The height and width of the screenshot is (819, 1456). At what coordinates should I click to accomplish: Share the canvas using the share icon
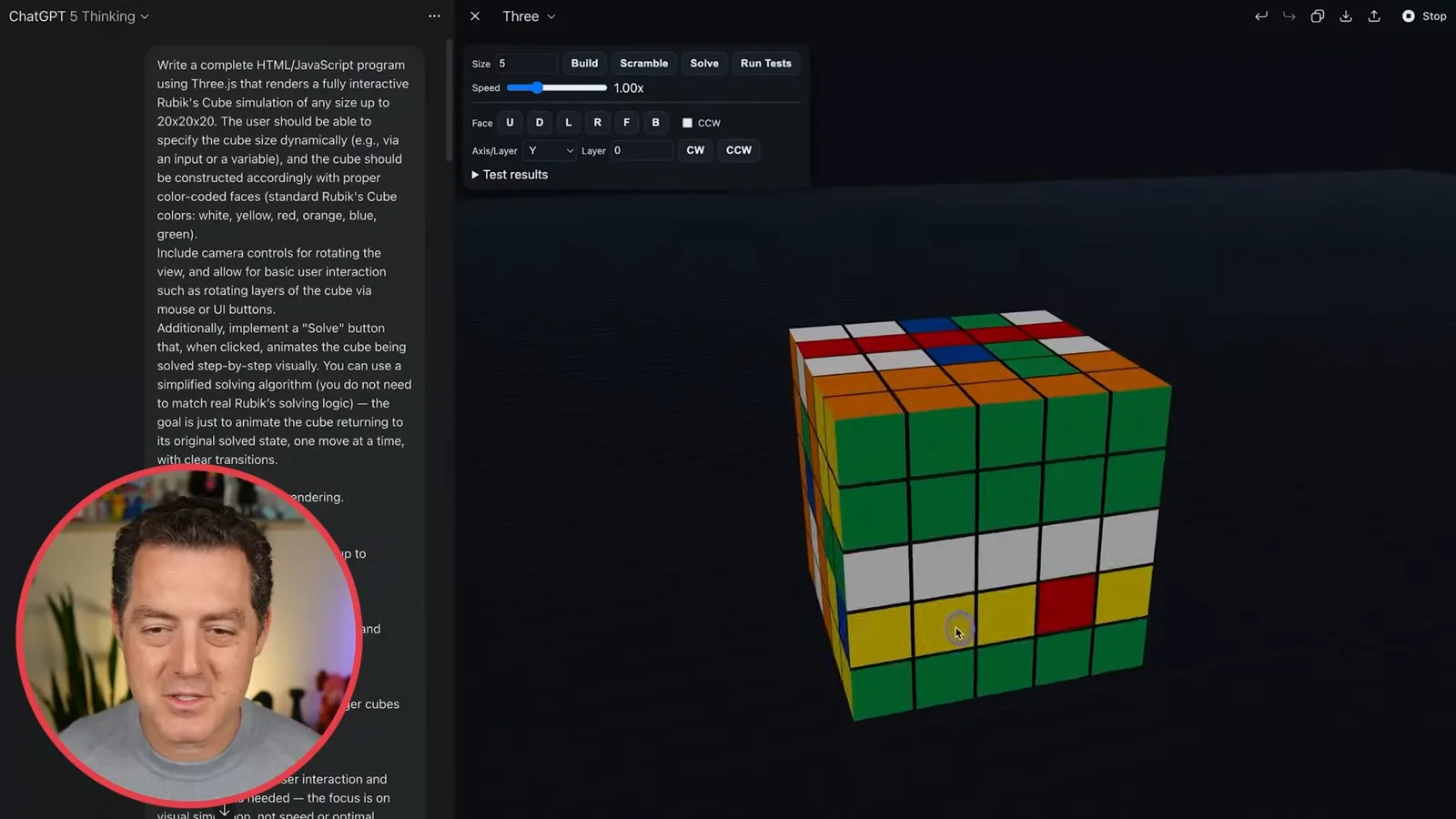1374,16
